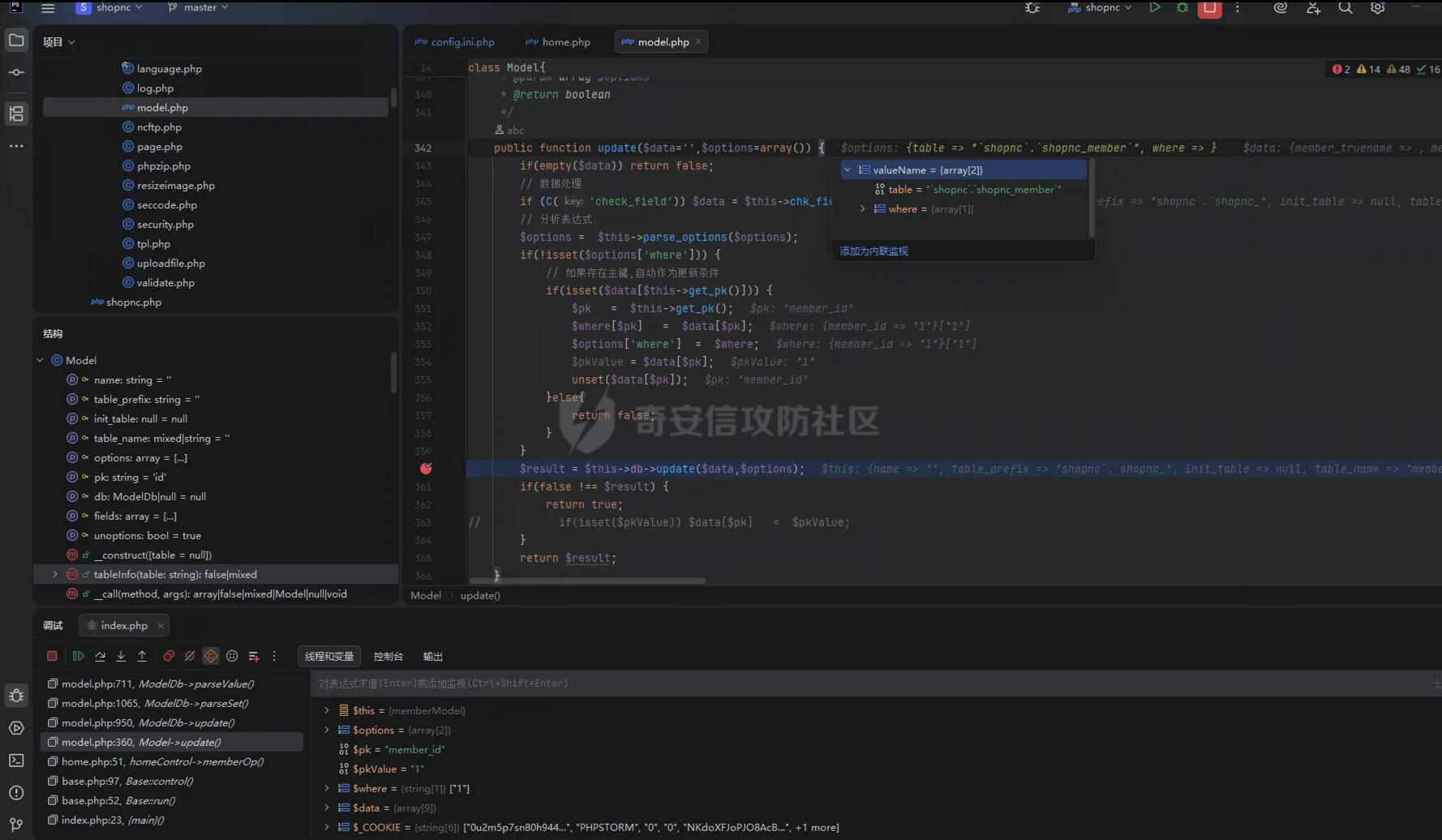Toggle the Mute Breakpoints icon
This screenshot has height=840, width=1442.
pos(190,656)
